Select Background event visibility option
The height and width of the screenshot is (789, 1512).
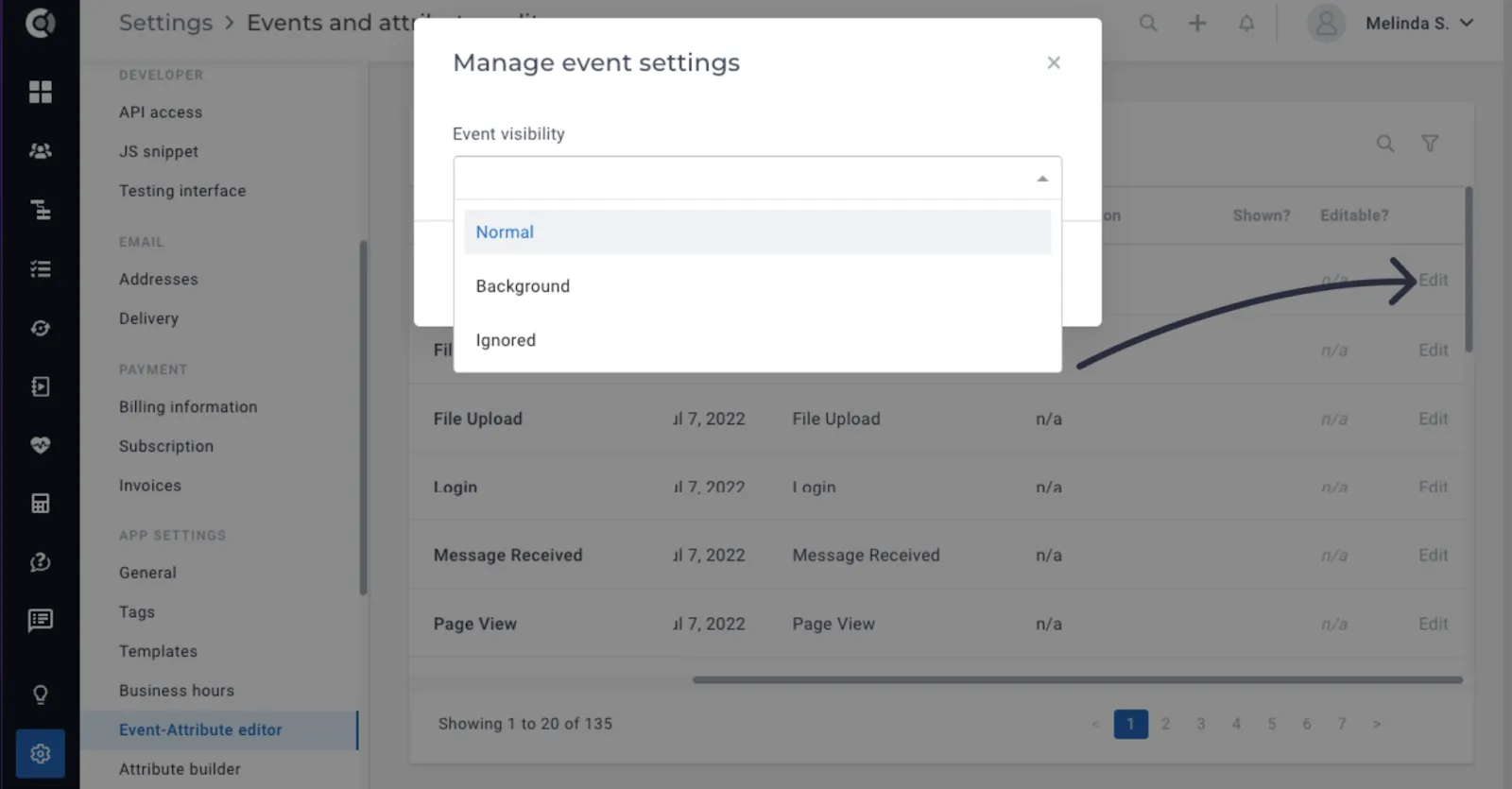click(757, 286)
